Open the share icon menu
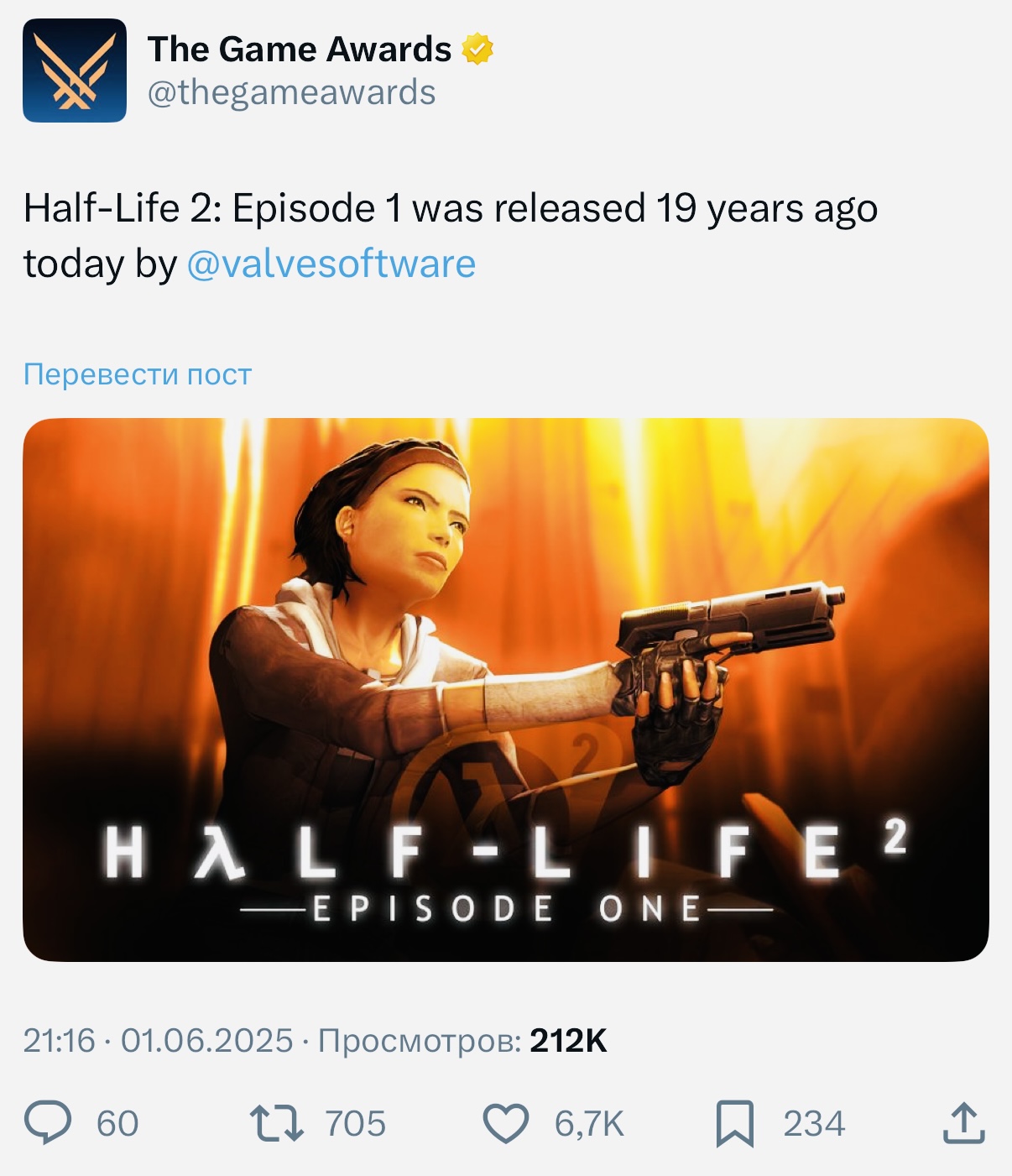 click(x=963, y=1123)
